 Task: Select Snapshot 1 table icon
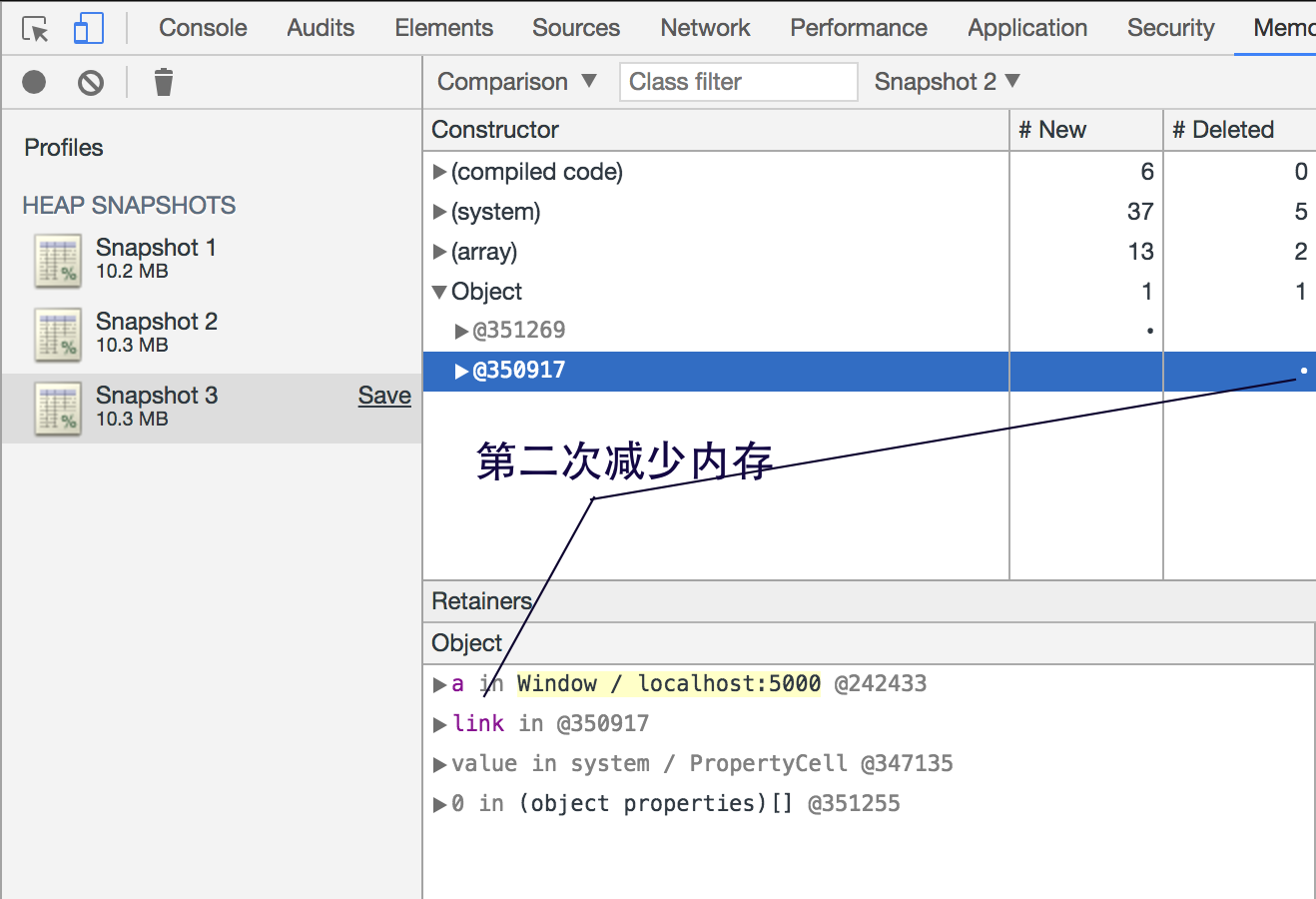click(58, 260)
